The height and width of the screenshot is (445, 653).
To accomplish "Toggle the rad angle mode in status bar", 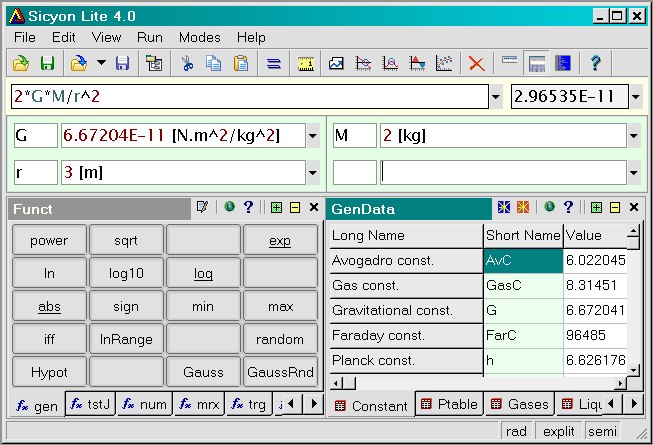I will [x=516, y=432].
